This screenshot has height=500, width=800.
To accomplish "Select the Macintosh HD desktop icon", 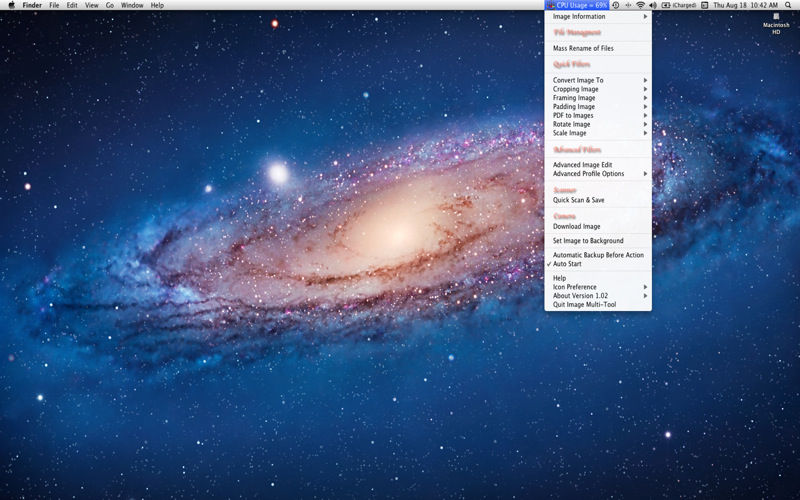I will coord(776,24).
